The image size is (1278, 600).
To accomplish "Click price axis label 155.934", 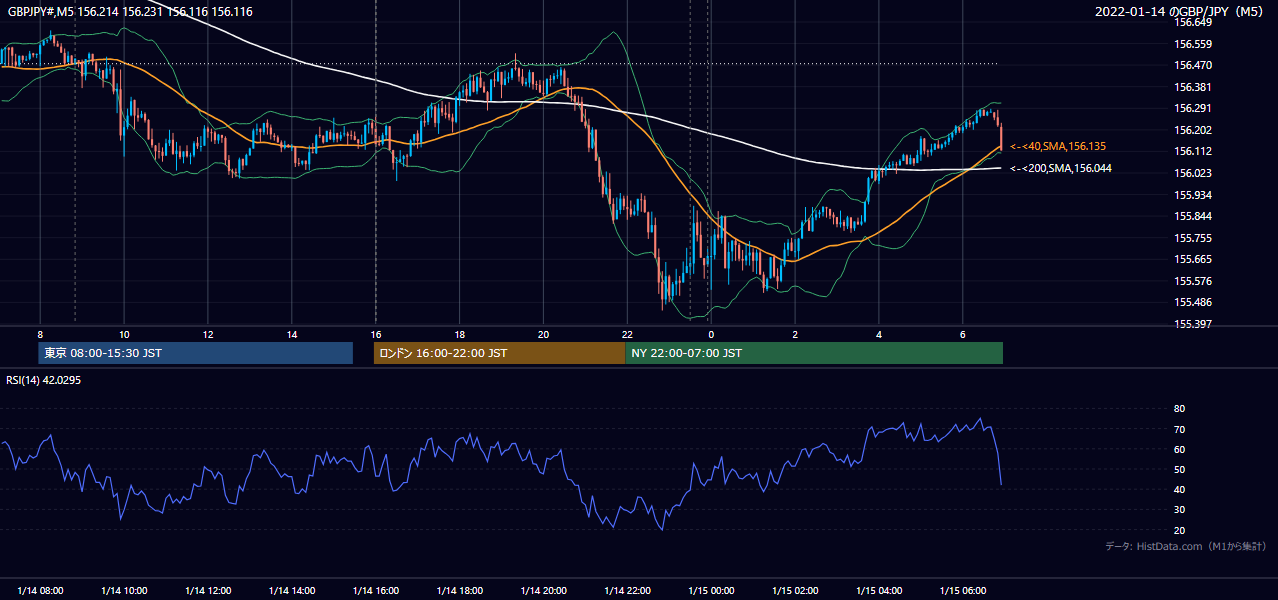I will 1193,195.
